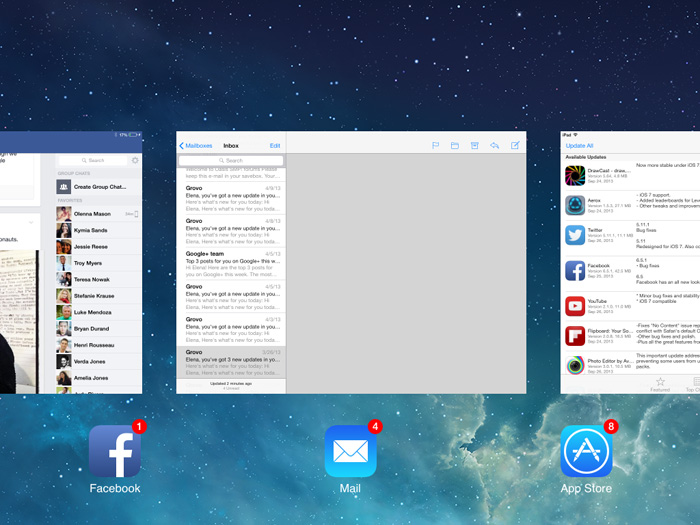
Task: Tap the YouTube update title in App Store
Action: point(597,301)
